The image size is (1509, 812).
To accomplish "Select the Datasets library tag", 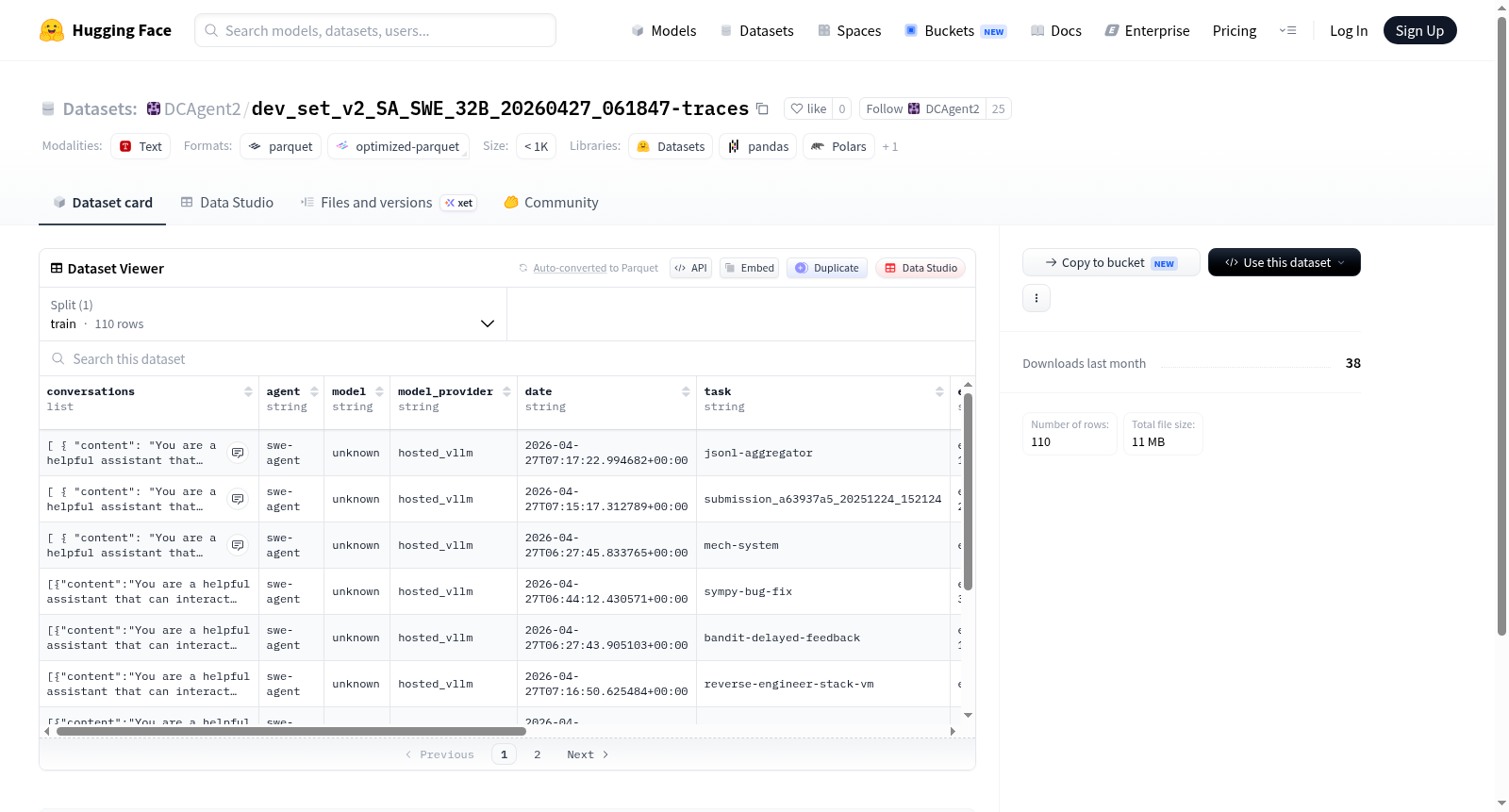I will [x=671, y=146].
